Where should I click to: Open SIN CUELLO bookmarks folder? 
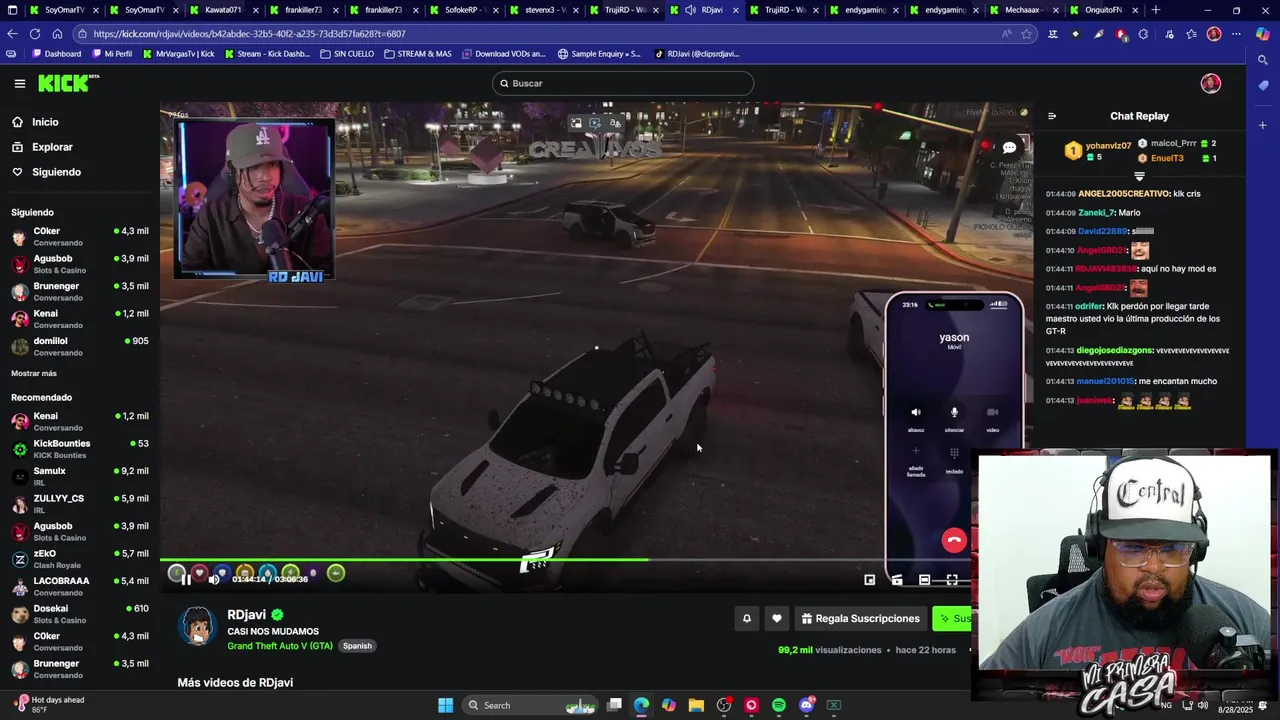(x=347, y=54)
